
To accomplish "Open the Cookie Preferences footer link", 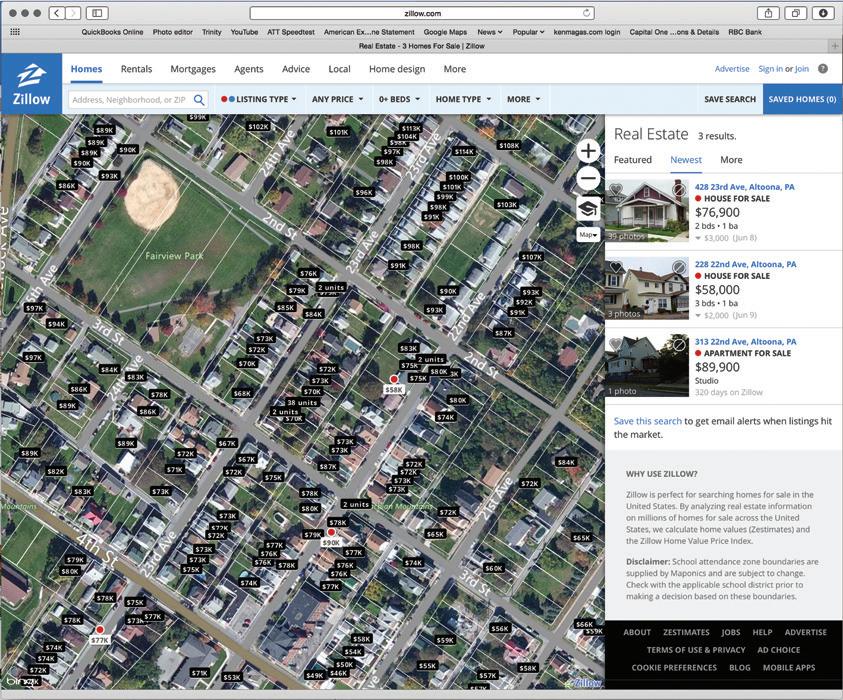I will pos(674,667).
